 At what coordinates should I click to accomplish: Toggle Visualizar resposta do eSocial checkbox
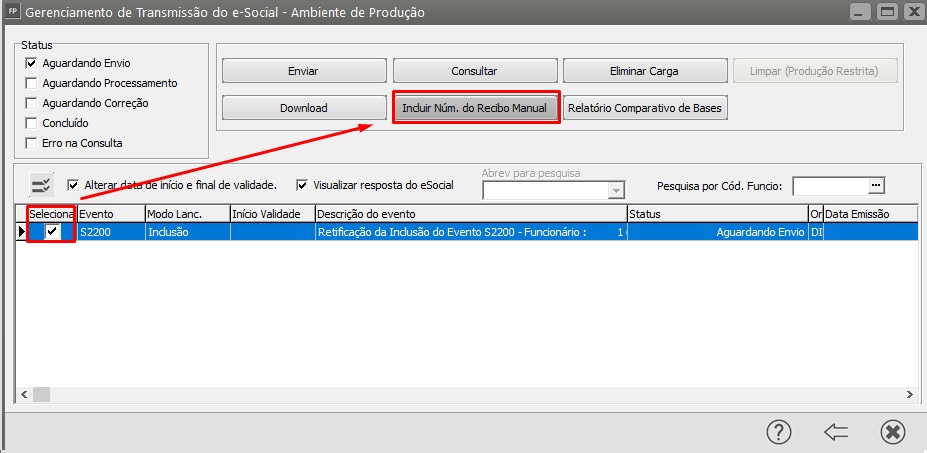coord(302,185)
